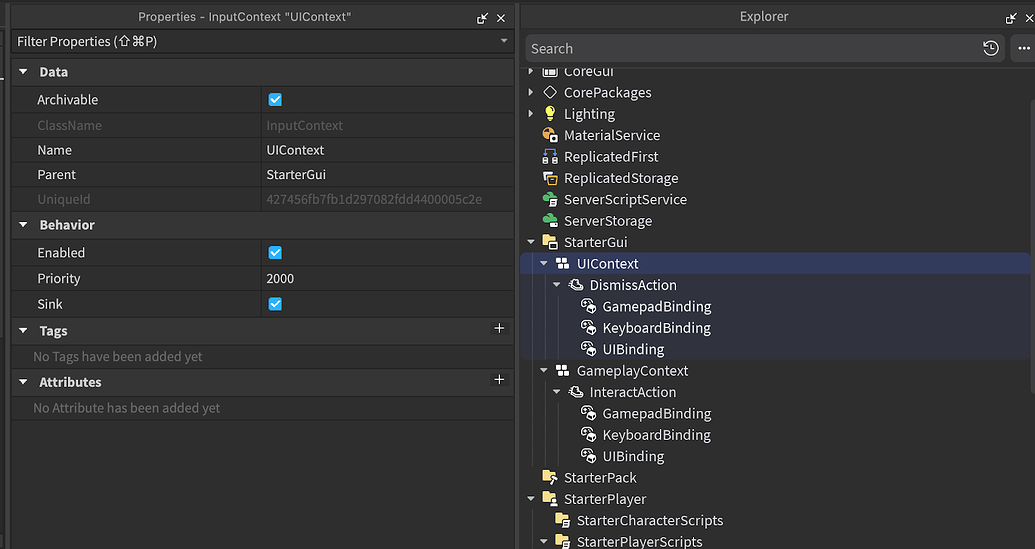This screenshot has height=549, width=1035.
Task: Click the GameplayContext icon
Action: coord(562,371)
